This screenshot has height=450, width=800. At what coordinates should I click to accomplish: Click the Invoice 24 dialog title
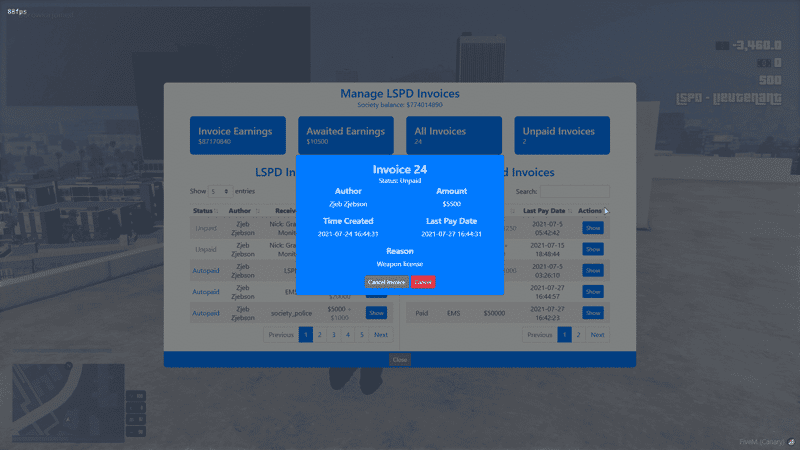click(x=399, y=169)
